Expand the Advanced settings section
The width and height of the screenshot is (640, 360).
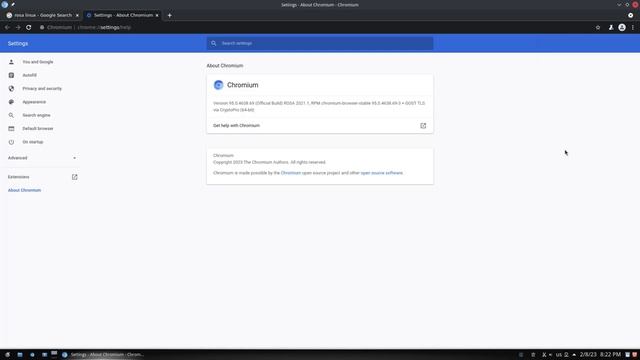[42, 158]
